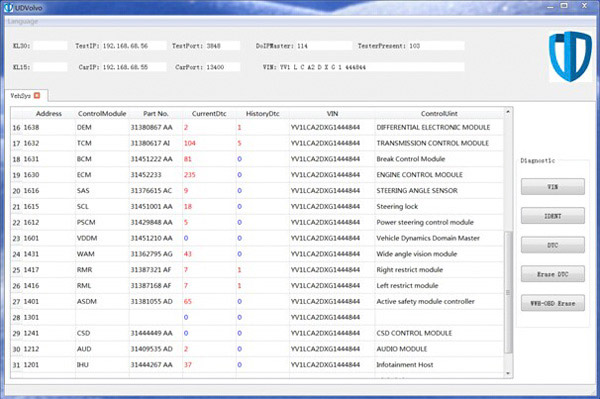Viewport: 600px width, 399px height.
Task: Click into the KL30 field
Action: point(50,46)
